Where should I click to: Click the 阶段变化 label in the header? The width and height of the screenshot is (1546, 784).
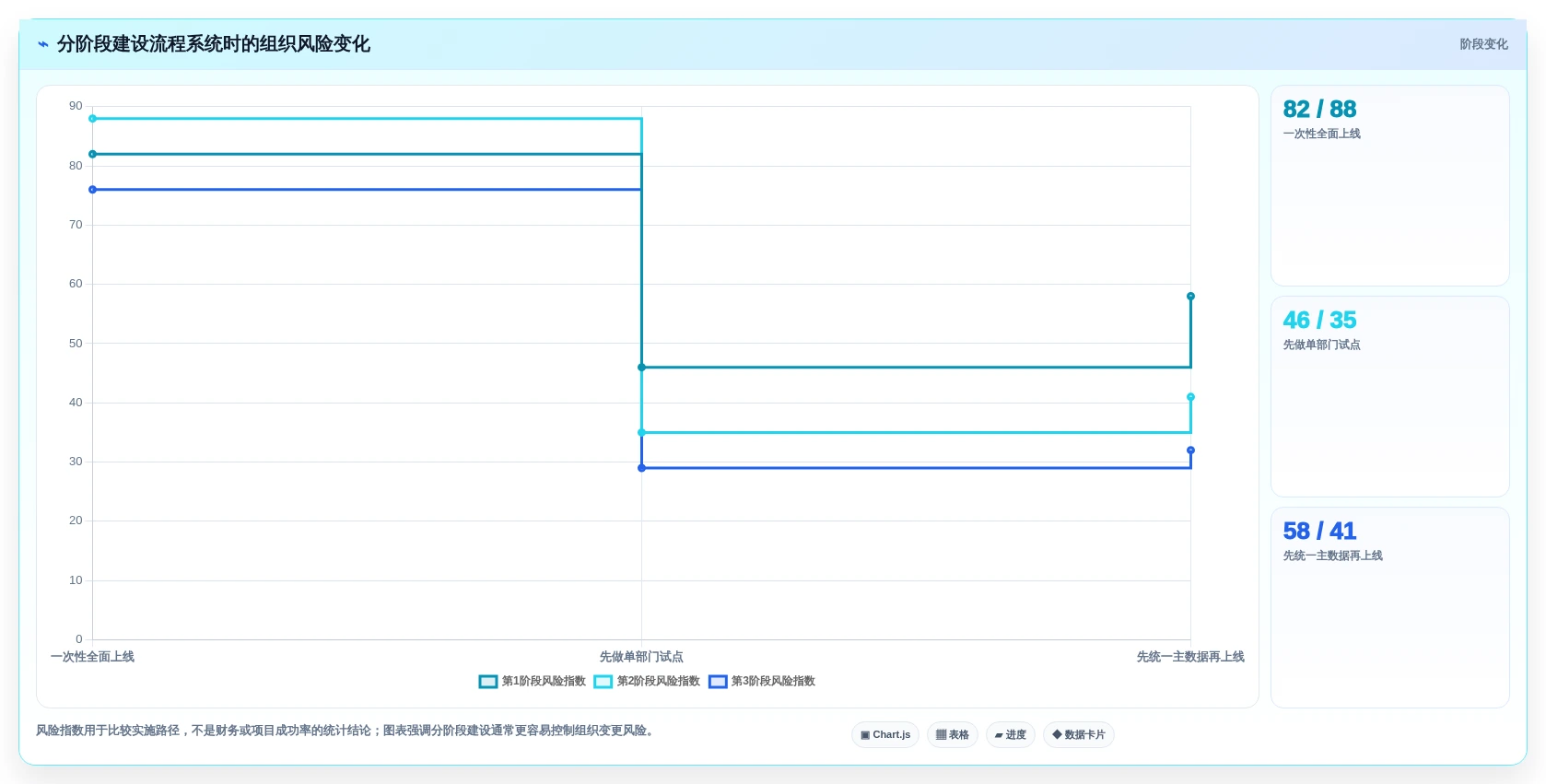[x=1483, y=44]
